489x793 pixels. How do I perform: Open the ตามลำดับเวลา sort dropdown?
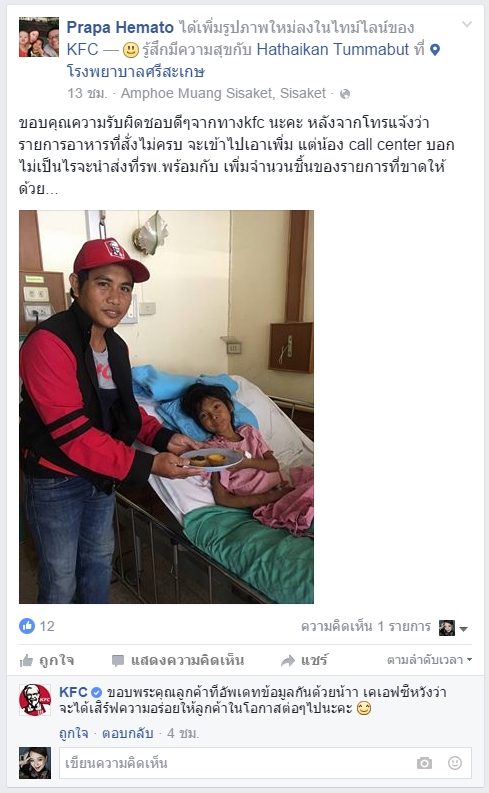429,659
